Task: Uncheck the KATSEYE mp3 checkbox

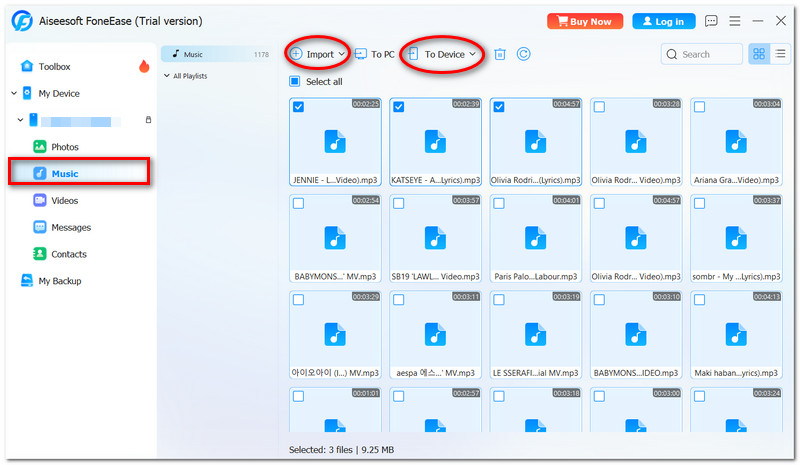Action: tap(398, 107)
